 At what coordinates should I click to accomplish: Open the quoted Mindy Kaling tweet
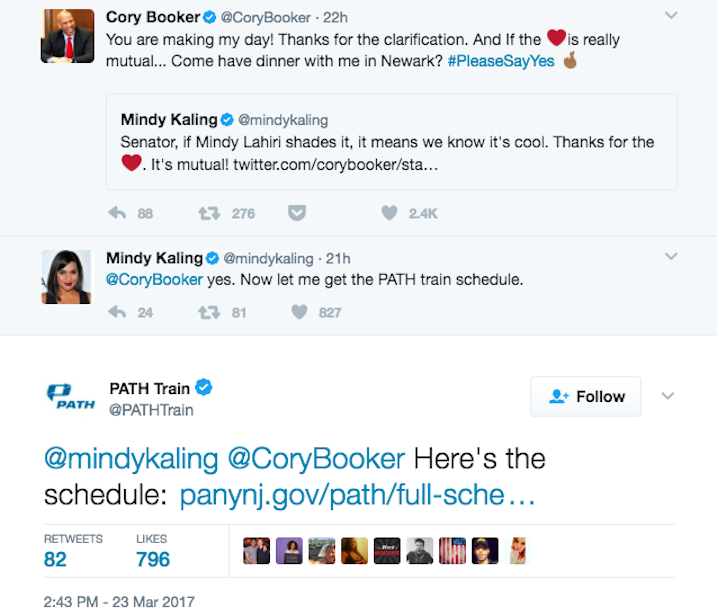391,142
